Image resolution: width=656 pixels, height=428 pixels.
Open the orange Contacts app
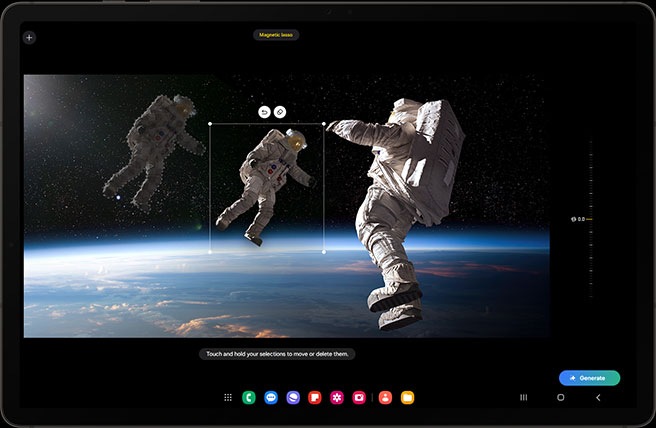click(x=385, y=397)
